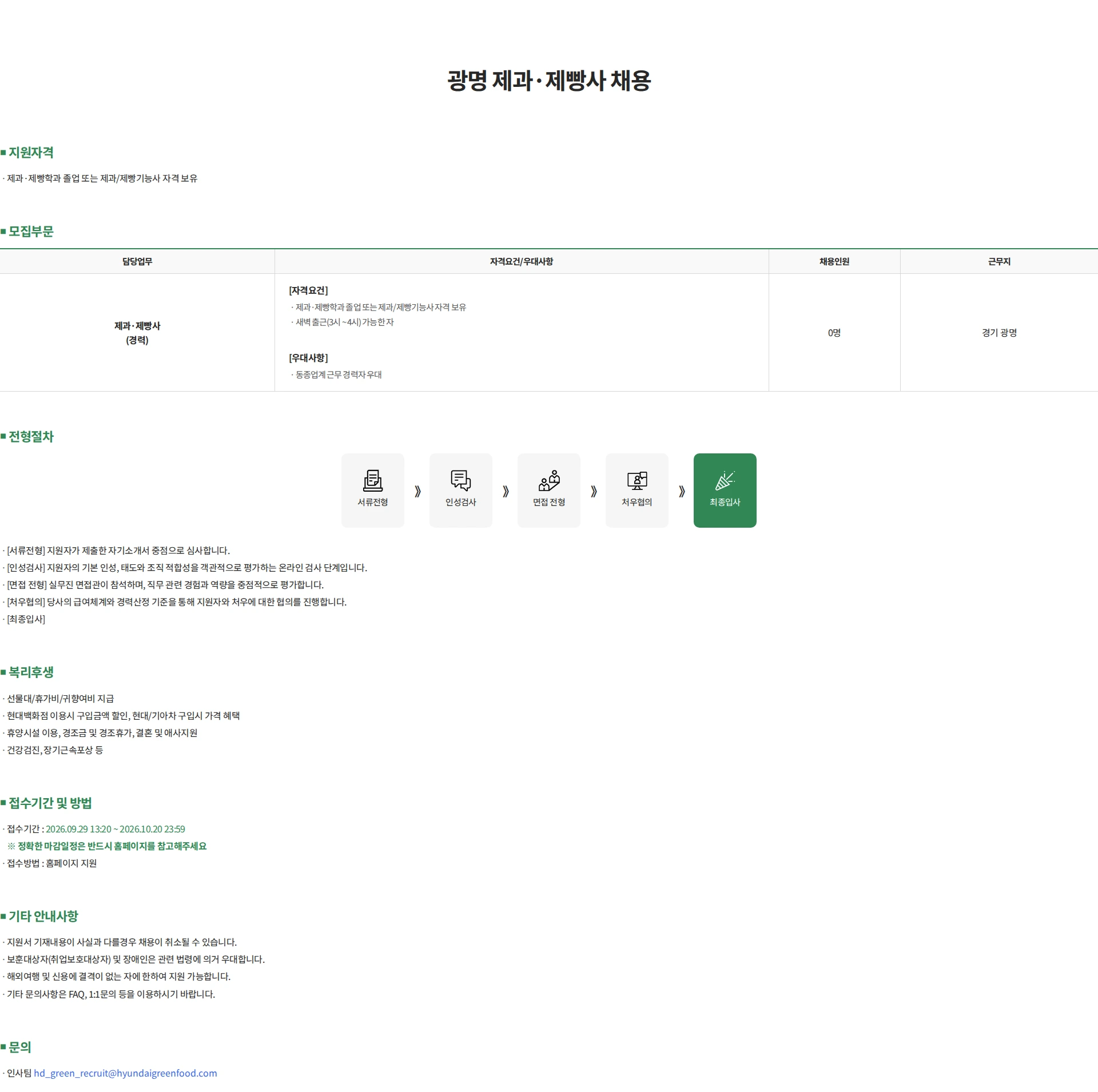Image resolution: width=1098 pixels, height=1092 pixels.
Task: Click the [자격요건] label in table
Action: 308,290
